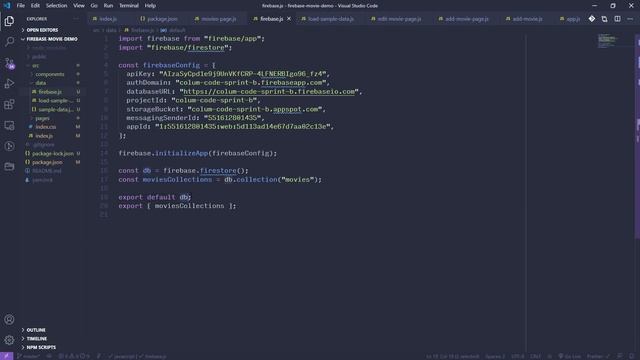Click the cursor position status bar item
The width and height of the screenshot is (640, 360).
point(452,356)
